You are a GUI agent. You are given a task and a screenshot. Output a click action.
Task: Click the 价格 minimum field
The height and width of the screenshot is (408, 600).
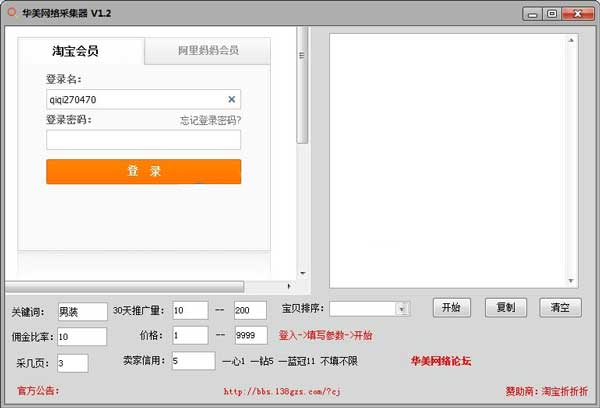coord(190,335)
